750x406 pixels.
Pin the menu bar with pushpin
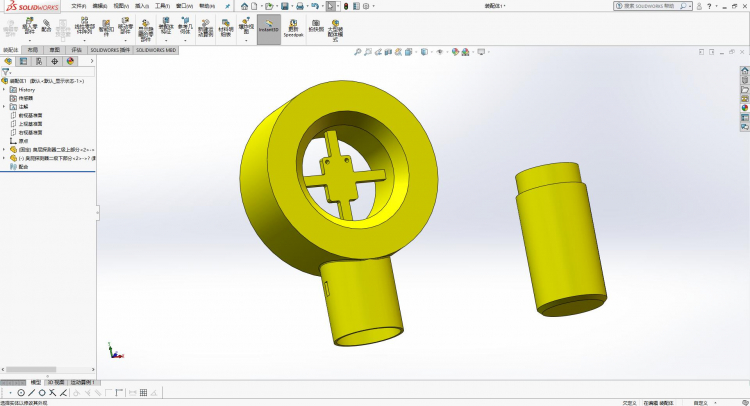pos(228,6)
